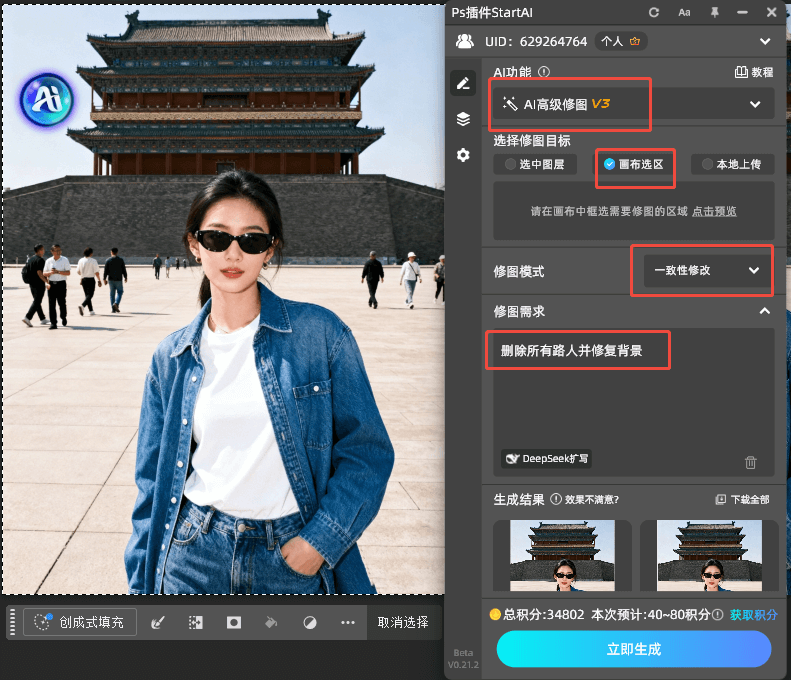Open the three-dots more options in taskbar
The image size is (791, 680).
tap(348, 622)
